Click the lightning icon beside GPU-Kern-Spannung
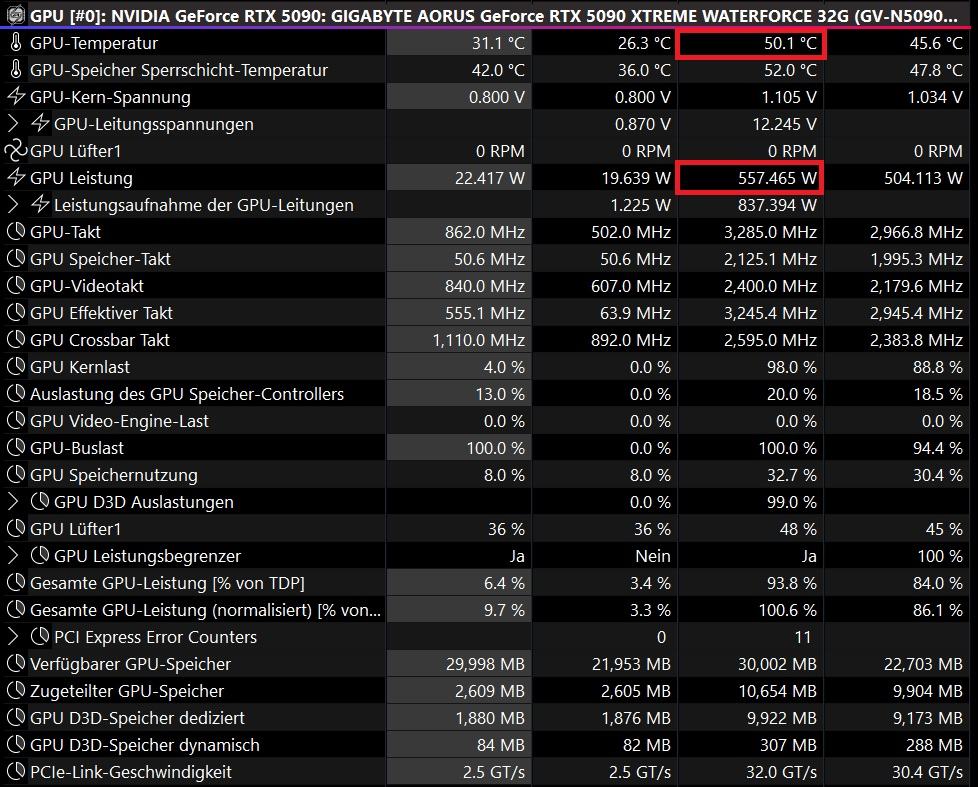 click(x=15, y=97)
